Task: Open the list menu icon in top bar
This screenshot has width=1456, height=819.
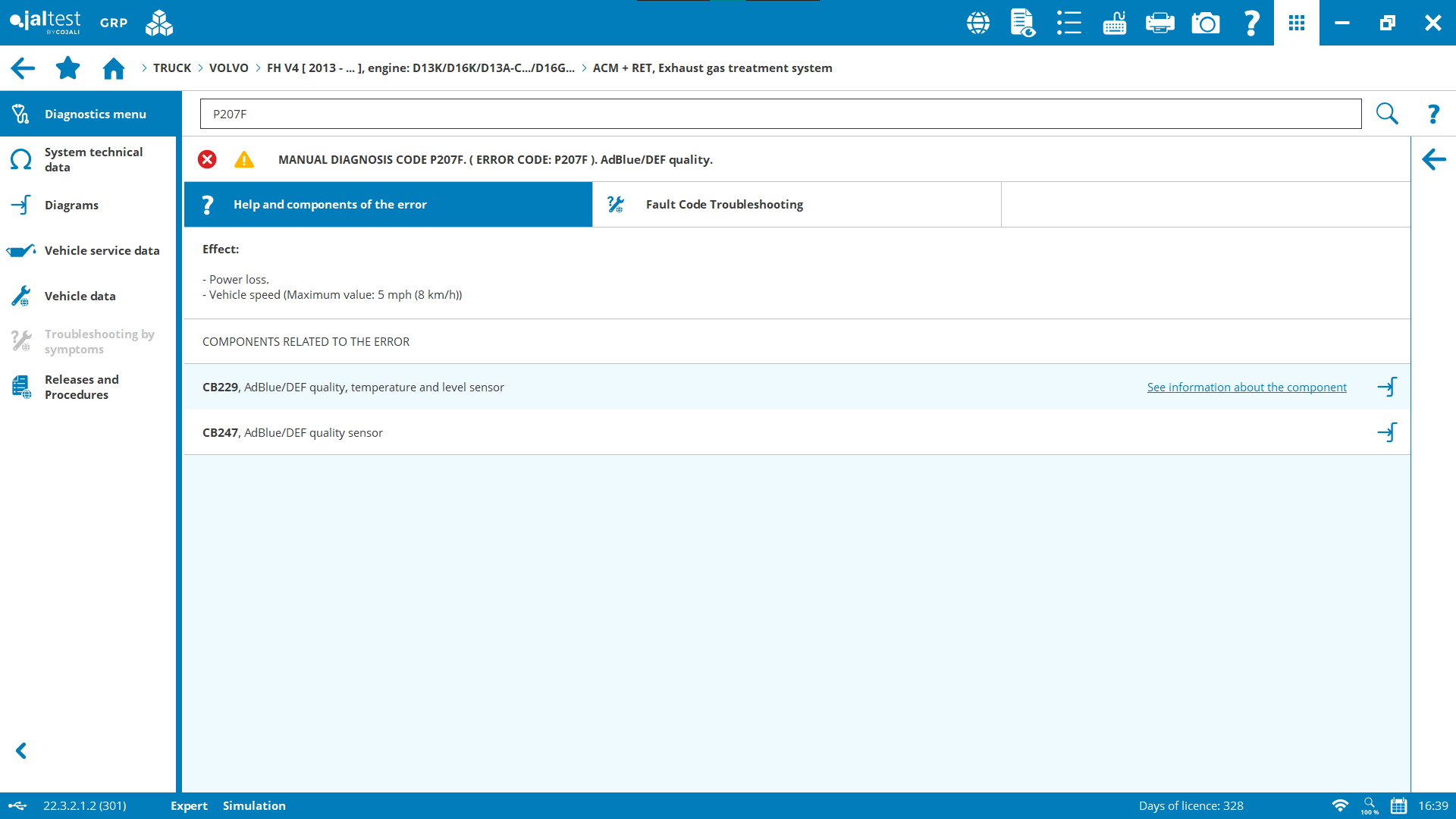Action: 1069,23
